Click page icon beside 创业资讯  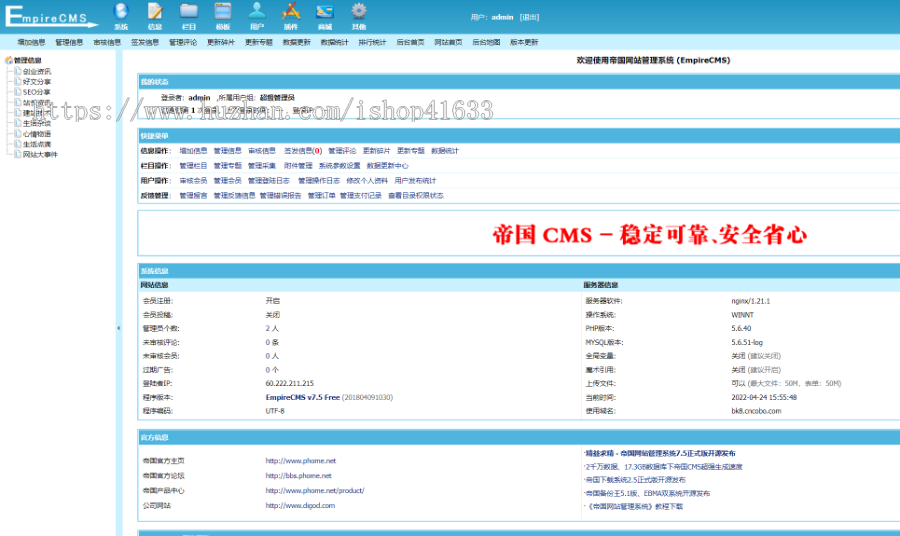(x=18, y=71)
